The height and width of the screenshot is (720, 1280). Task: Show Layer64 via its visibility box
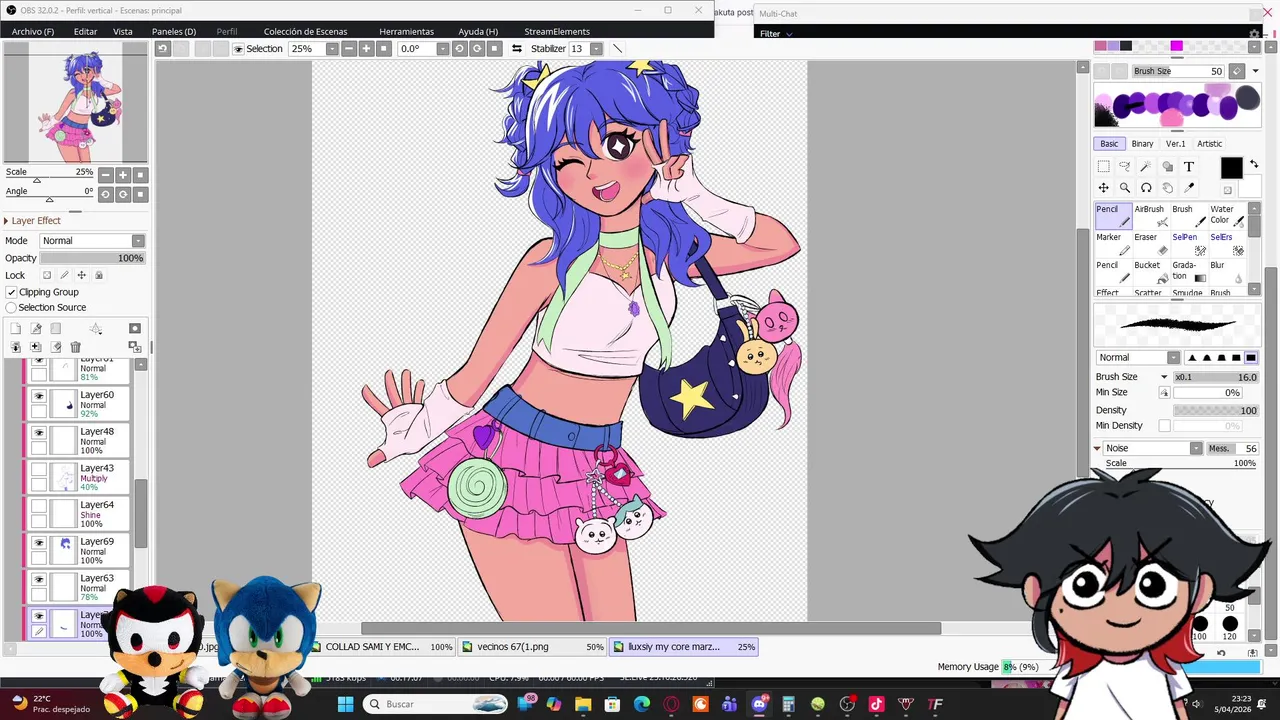pos(39,506)
